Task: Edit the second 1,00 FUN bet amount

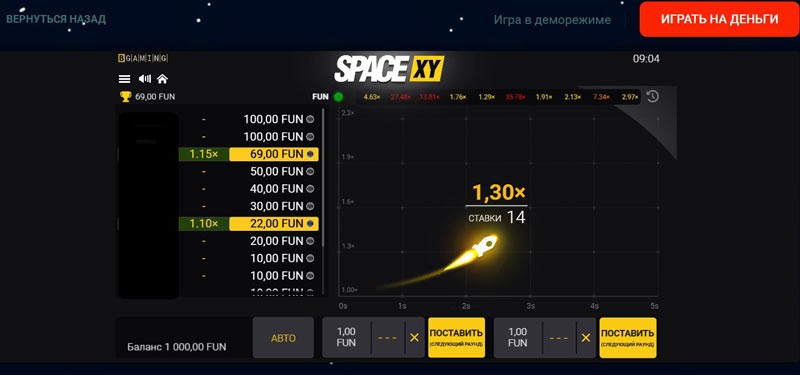Action: 517,337
